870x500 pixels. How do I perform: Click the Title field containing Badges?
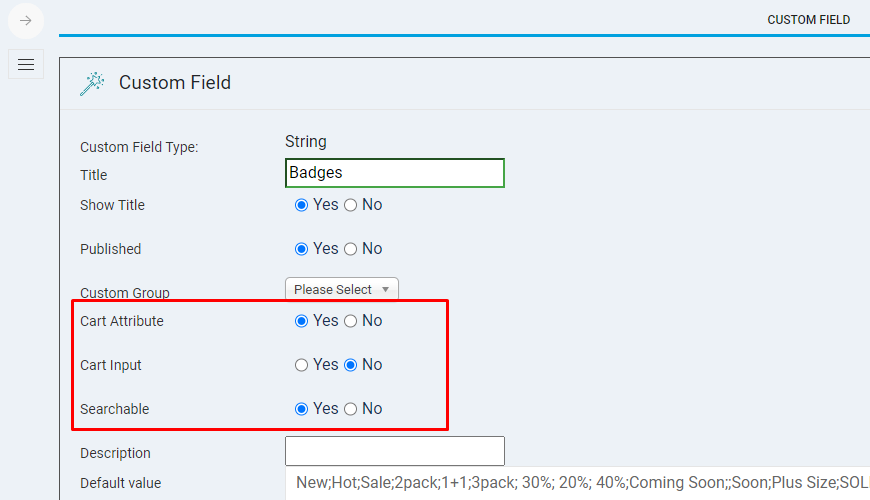tap(394, 173)
